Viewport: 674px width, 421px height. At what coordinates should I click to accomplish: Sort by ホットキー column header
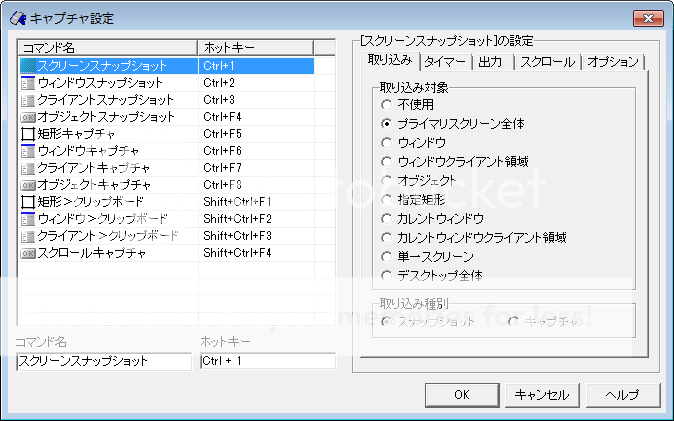pyautogui.click(x=256, y=47)
